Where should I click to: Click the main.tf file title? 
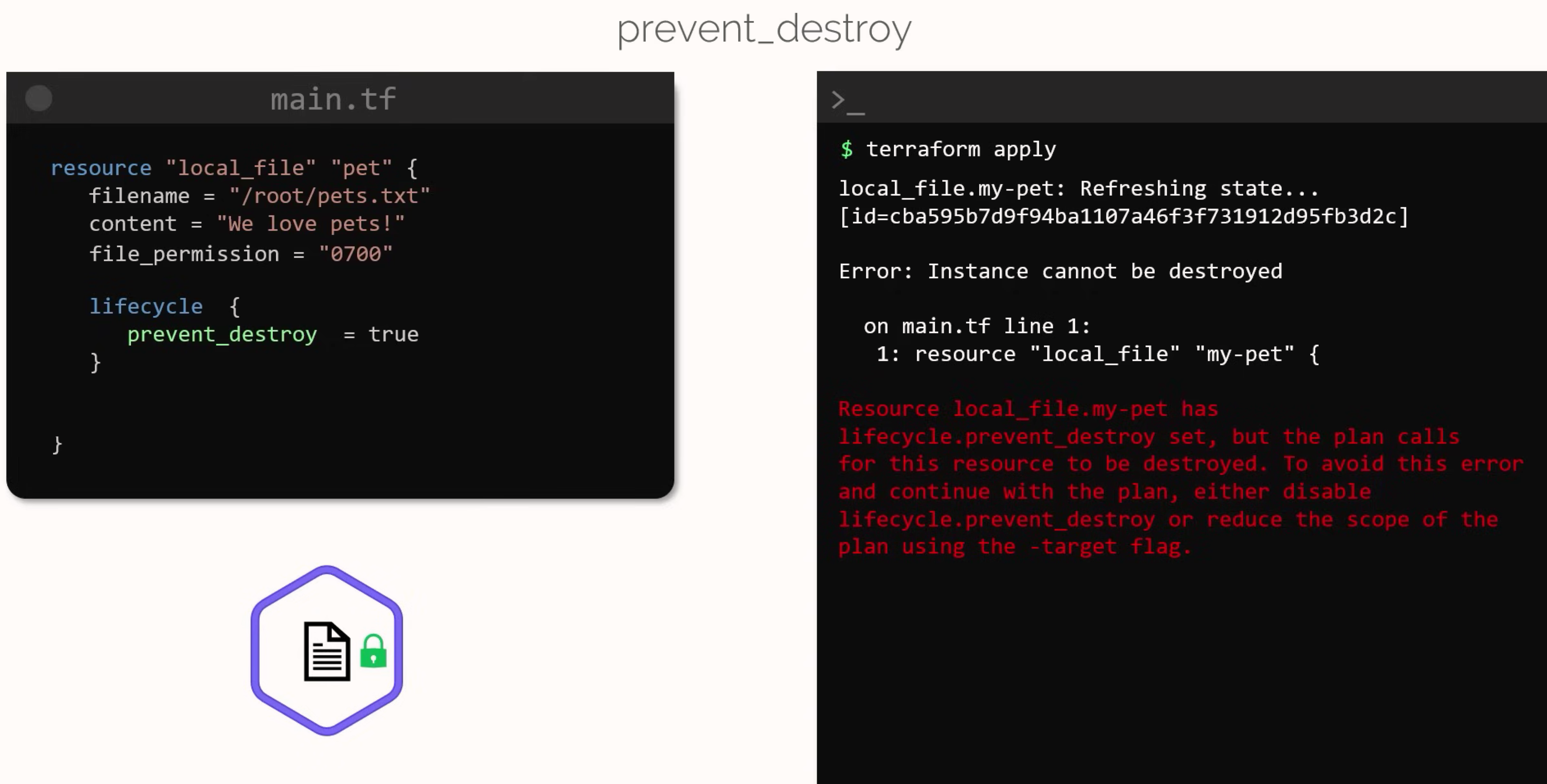tap(333, 99)
